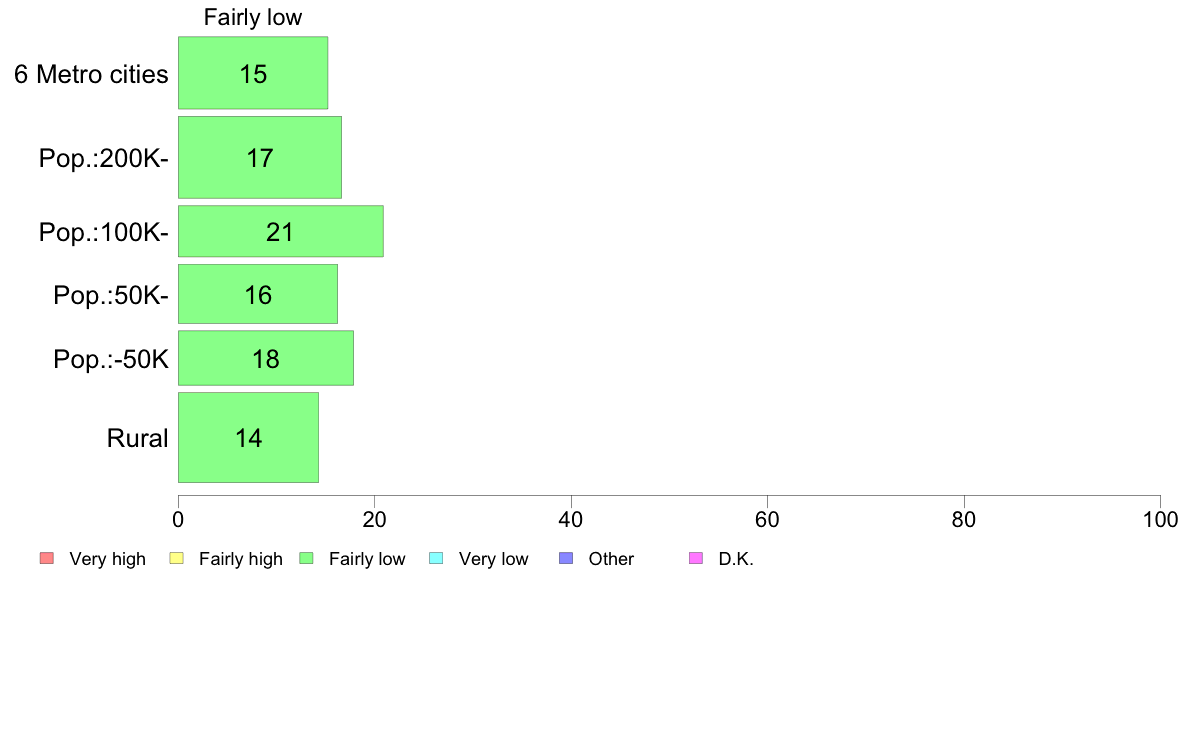Click the red Very high legend swatch
Viewport: 1188px width, 736px height.
(46, 558)
